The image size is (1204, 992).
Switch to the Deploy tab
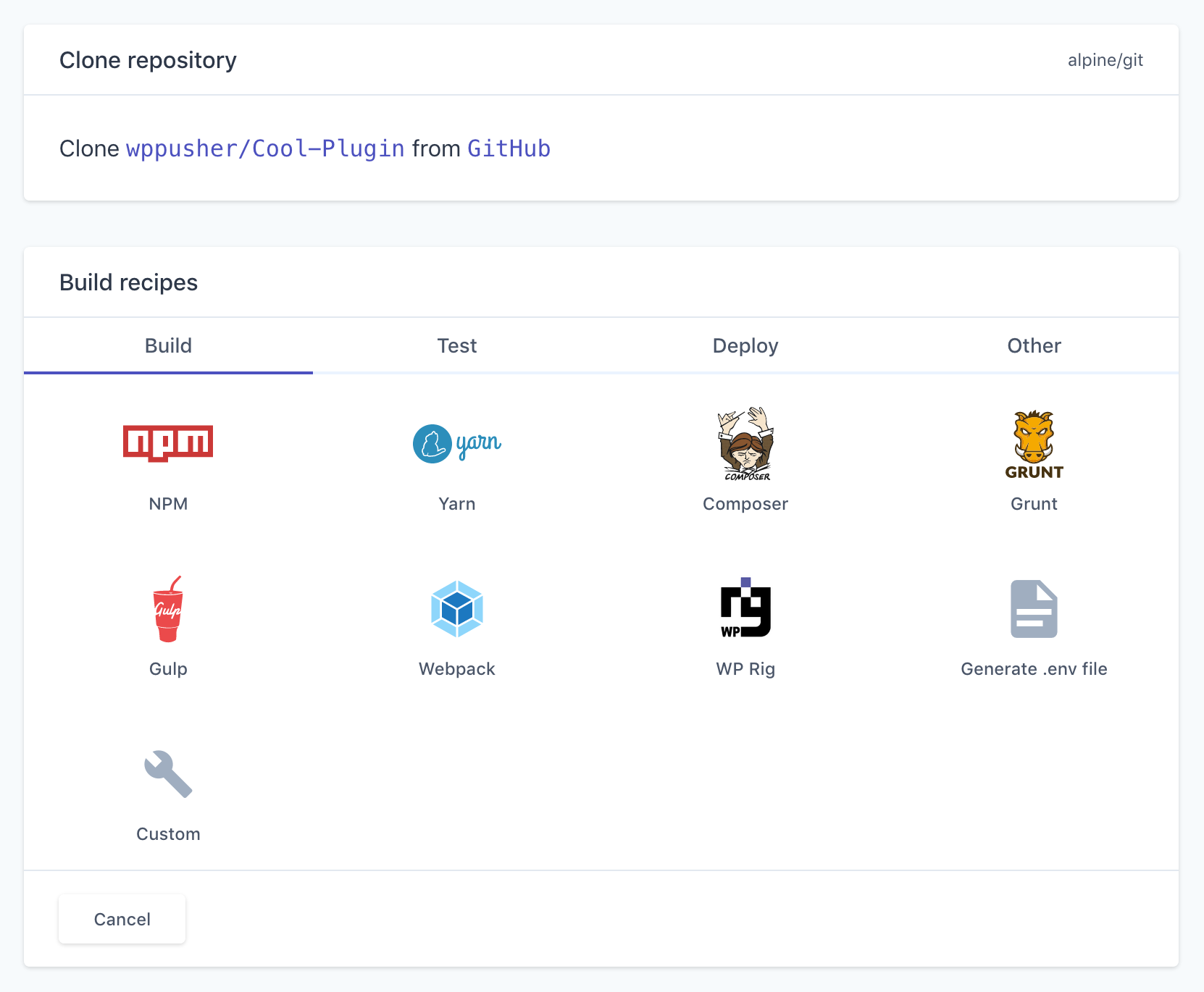point(745,345)
